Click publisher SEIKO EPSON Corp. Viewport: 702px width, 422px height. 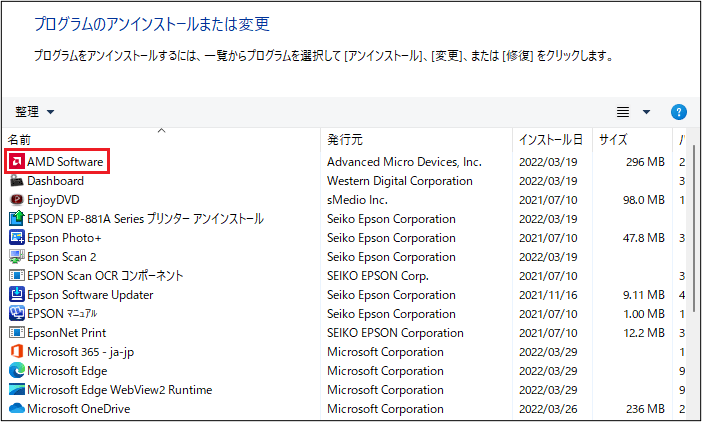click(x=378, y=276)
